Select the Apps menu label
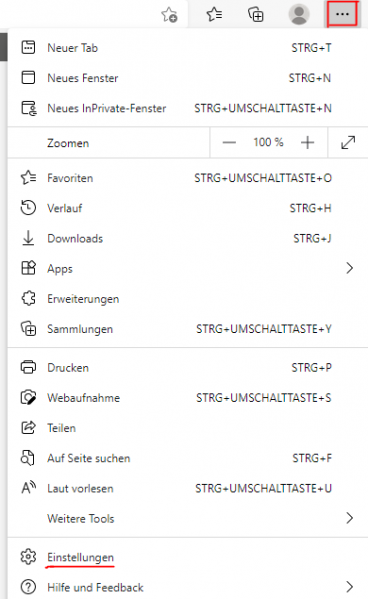This screenshot has height=599, width=368. (60, 269)
